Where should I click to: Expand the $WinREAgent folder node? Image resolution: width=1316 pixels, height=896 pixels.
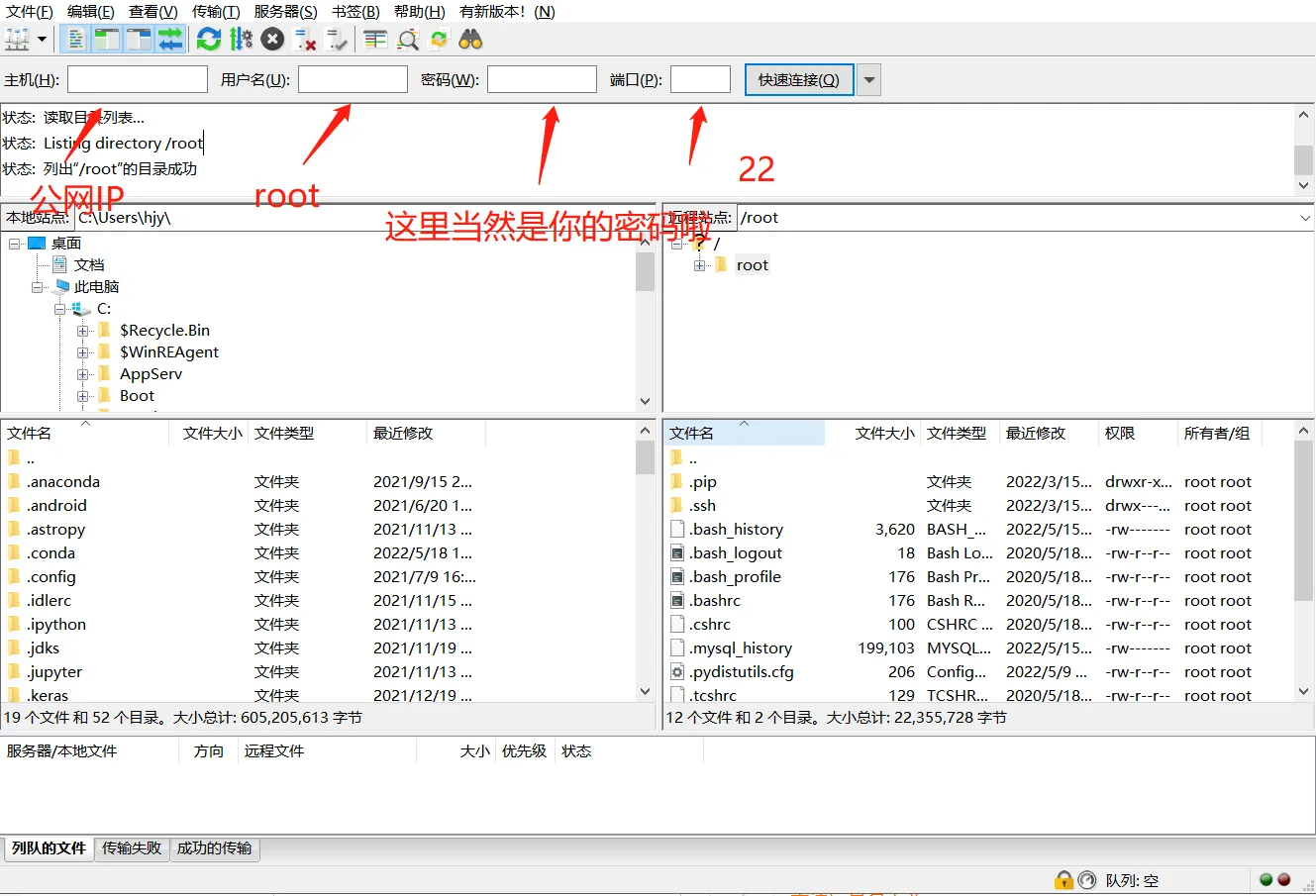83,352
